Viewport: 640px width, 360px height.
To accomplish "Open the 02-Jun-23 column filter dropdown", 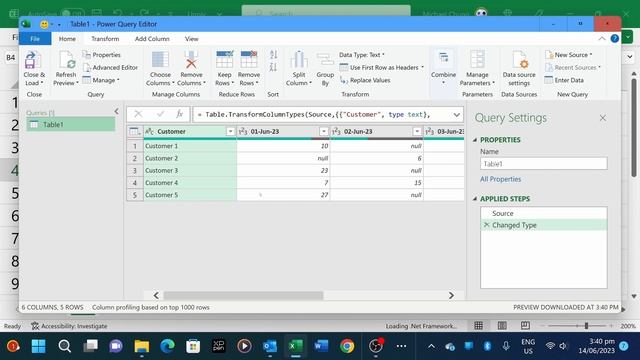I will click(x=417, y=131).
